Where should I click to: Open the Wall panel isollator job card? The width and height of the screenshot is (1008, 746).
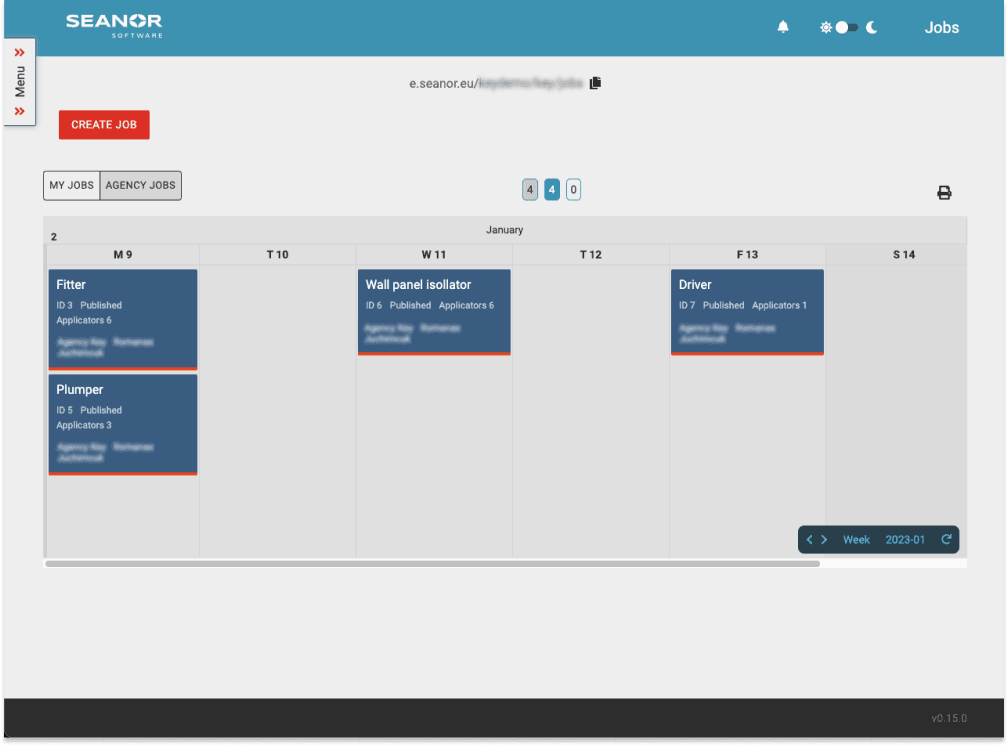click(x=434, y=311)
